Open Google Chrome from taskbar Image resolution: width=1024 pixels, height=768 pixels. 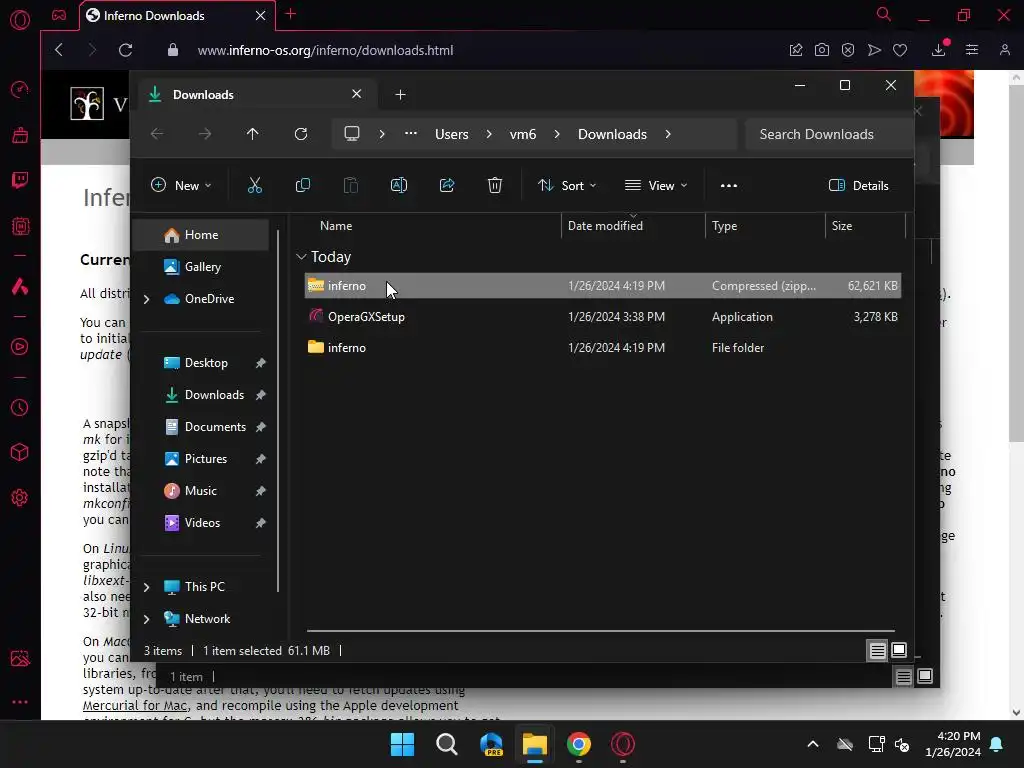(579, 744)
